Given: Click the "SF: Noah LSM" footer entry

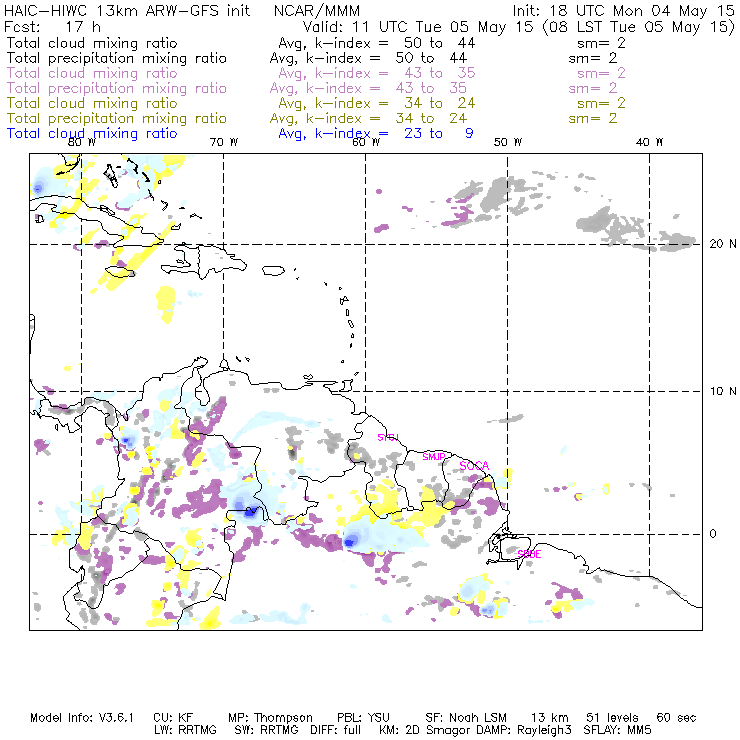Looking at the screenshot, I should click(x=466, y=718).
